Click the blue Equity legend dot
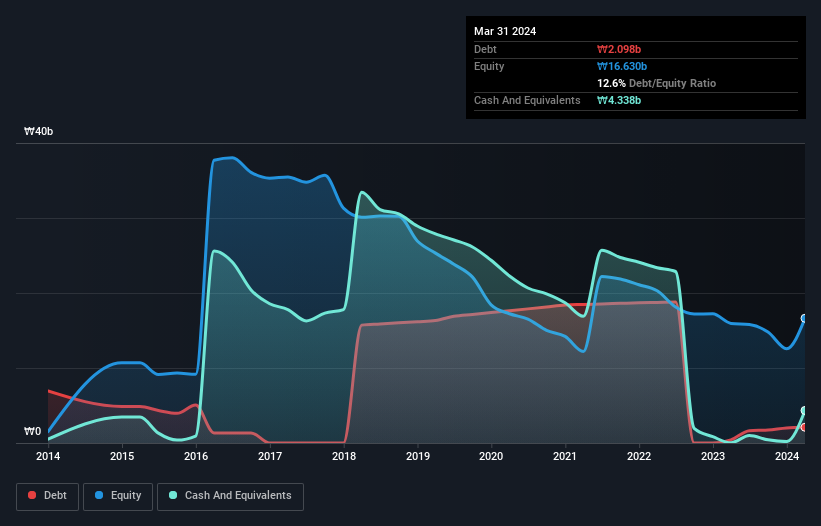 point(99,495)
